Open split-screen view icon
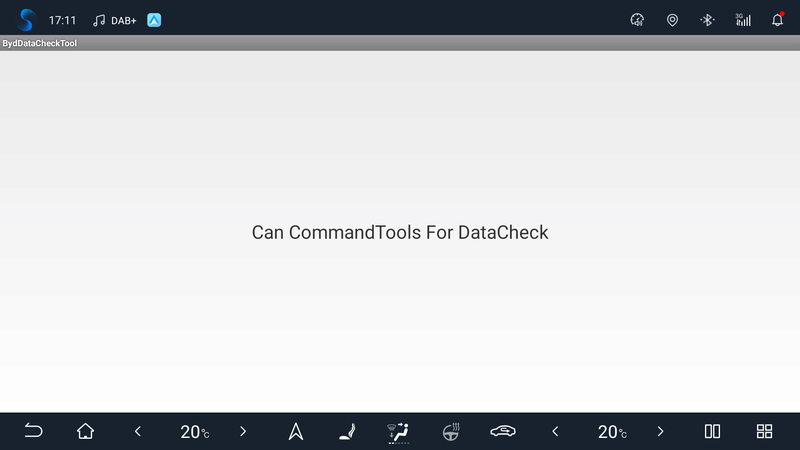The width and height of the screenshot is (800, 450). [712, 431]
